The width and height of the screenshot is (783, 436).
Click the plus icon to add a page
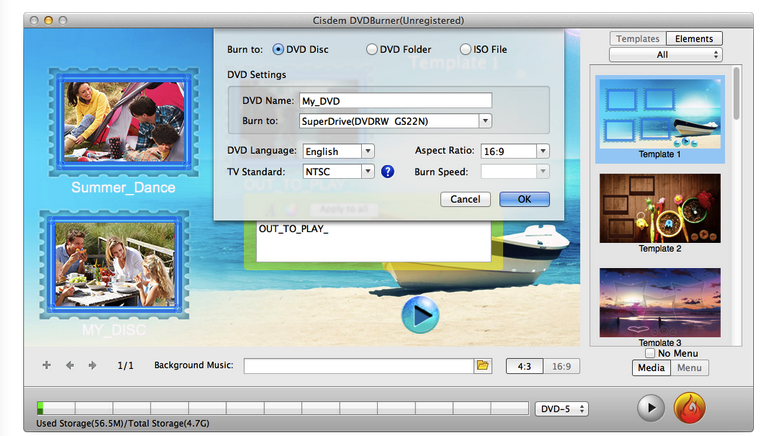(x=46, y=365)
